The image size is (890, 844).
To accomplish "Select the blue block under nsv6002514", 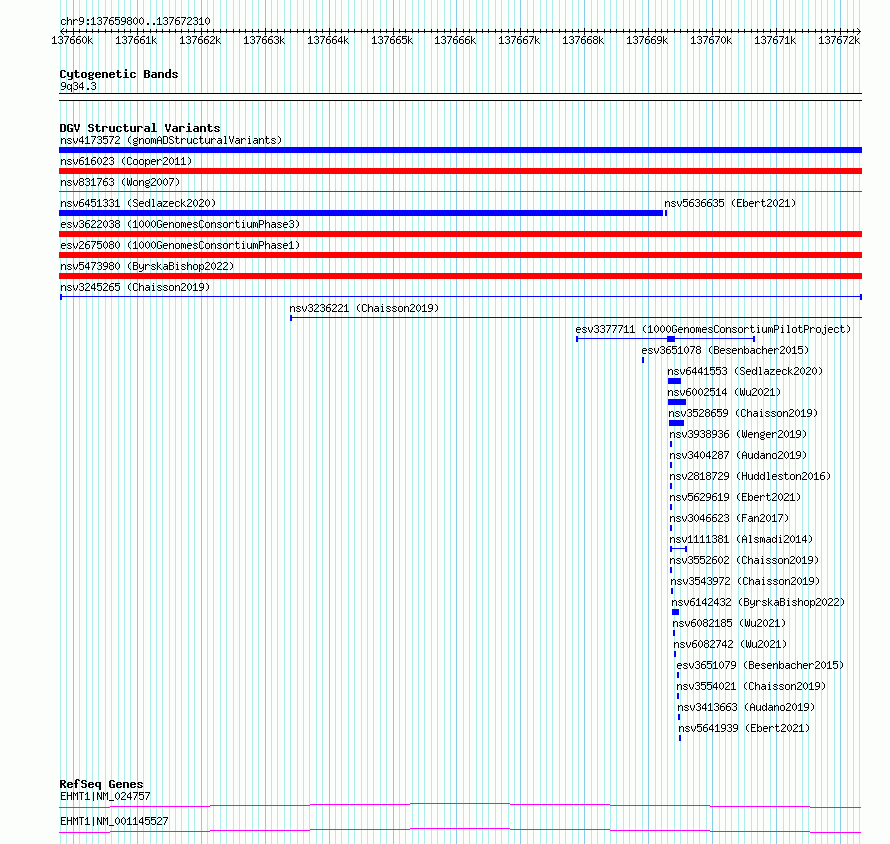I will (x=677, y=402).
